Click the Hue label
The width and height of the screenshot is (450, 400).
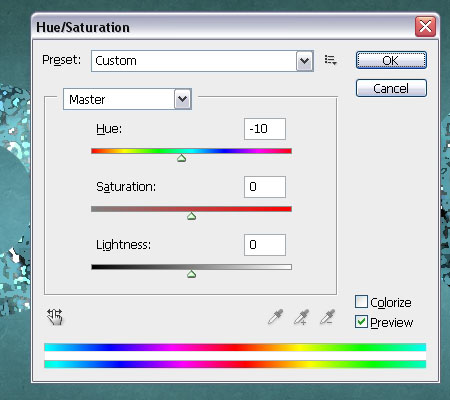pos(109,129)
